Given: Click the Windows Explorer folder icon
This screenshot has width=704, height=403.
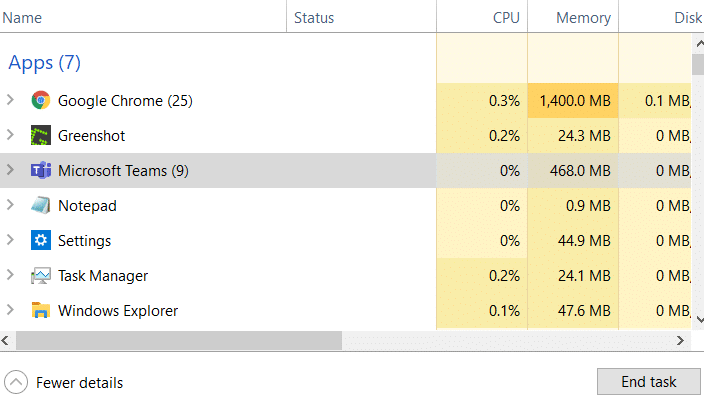Looking at the screenshot, I should (41, 310).
